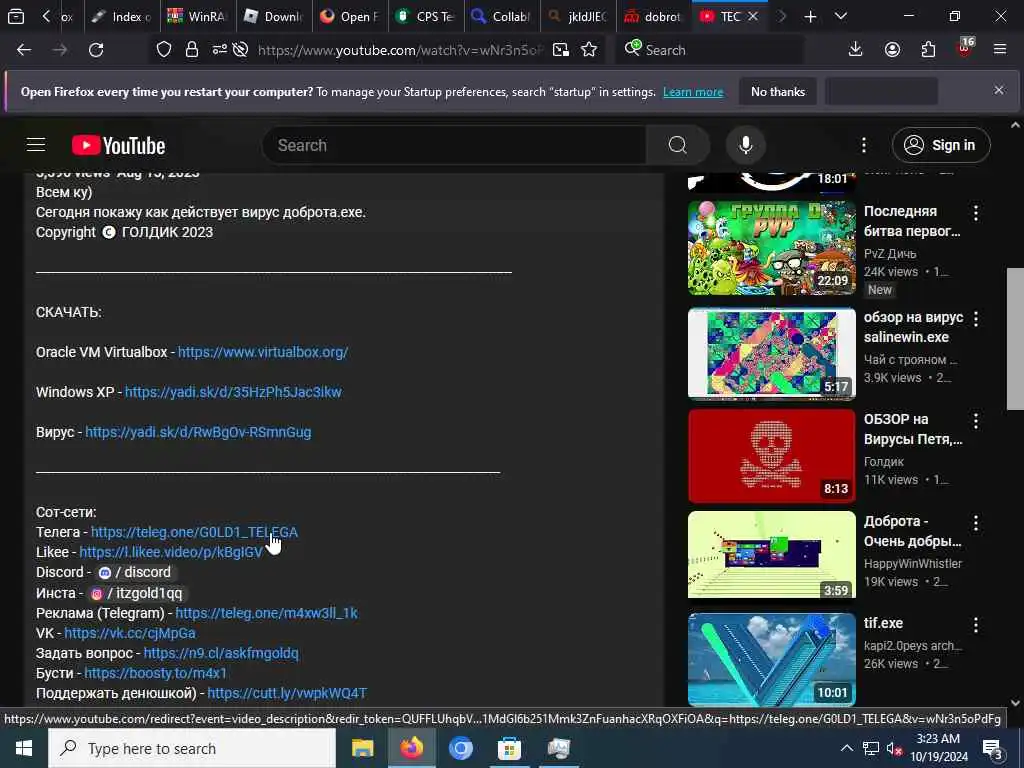Go back with the browser back arrow
The image size is (1024, 768).
pos(24,50)
